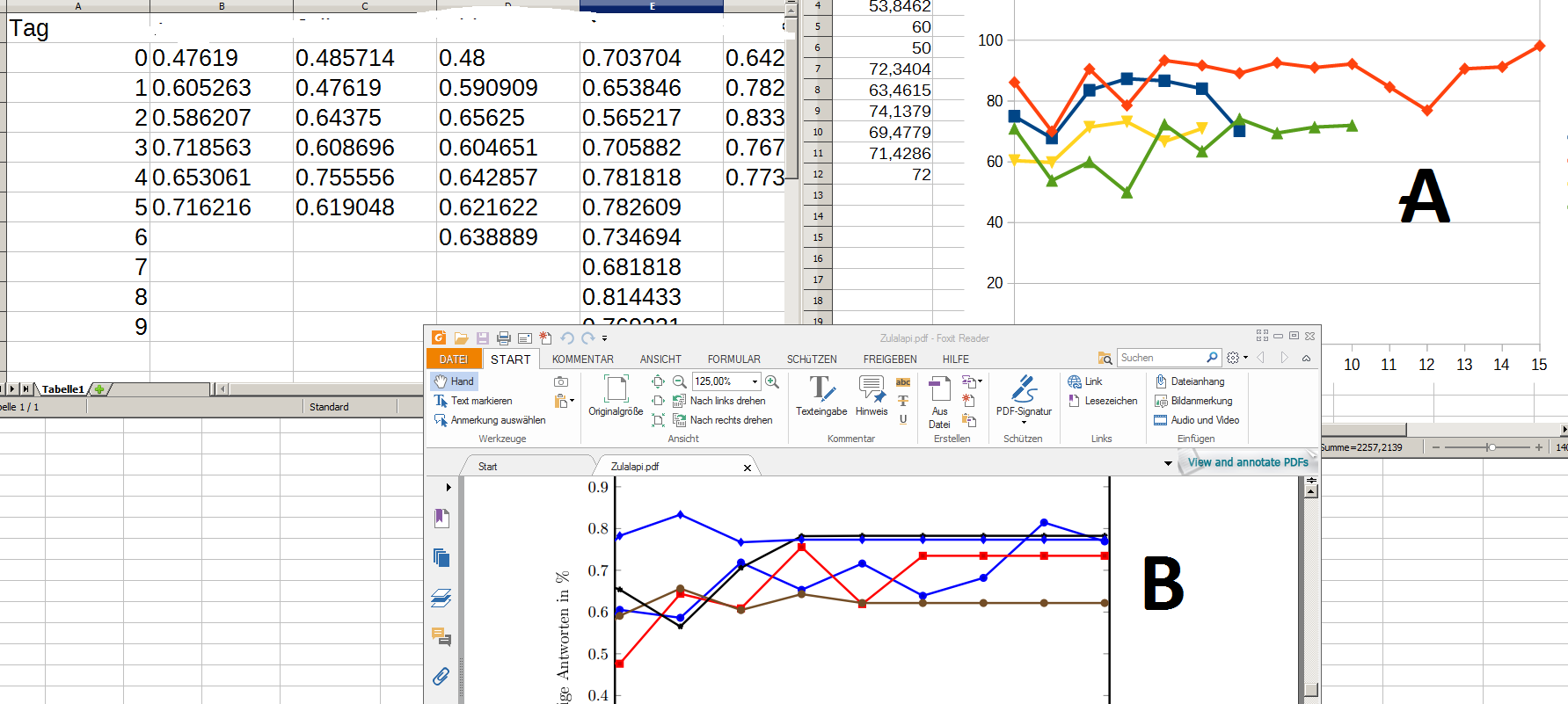Image resolution: width=1568 pixels, height=704 pixels.
Task: Select the PDF-Signatur pen tool
Action: coord(1024,396)
